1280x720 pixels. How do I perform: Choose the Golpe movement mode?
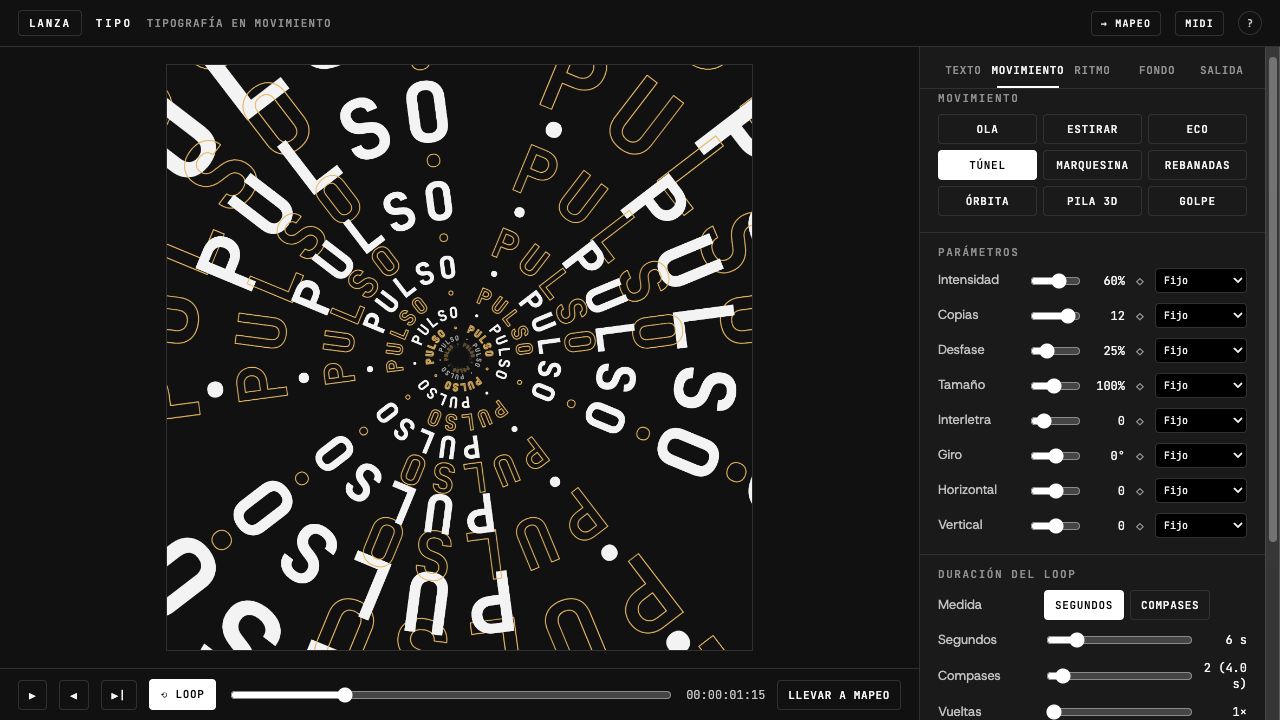[x=1197, y=201]
